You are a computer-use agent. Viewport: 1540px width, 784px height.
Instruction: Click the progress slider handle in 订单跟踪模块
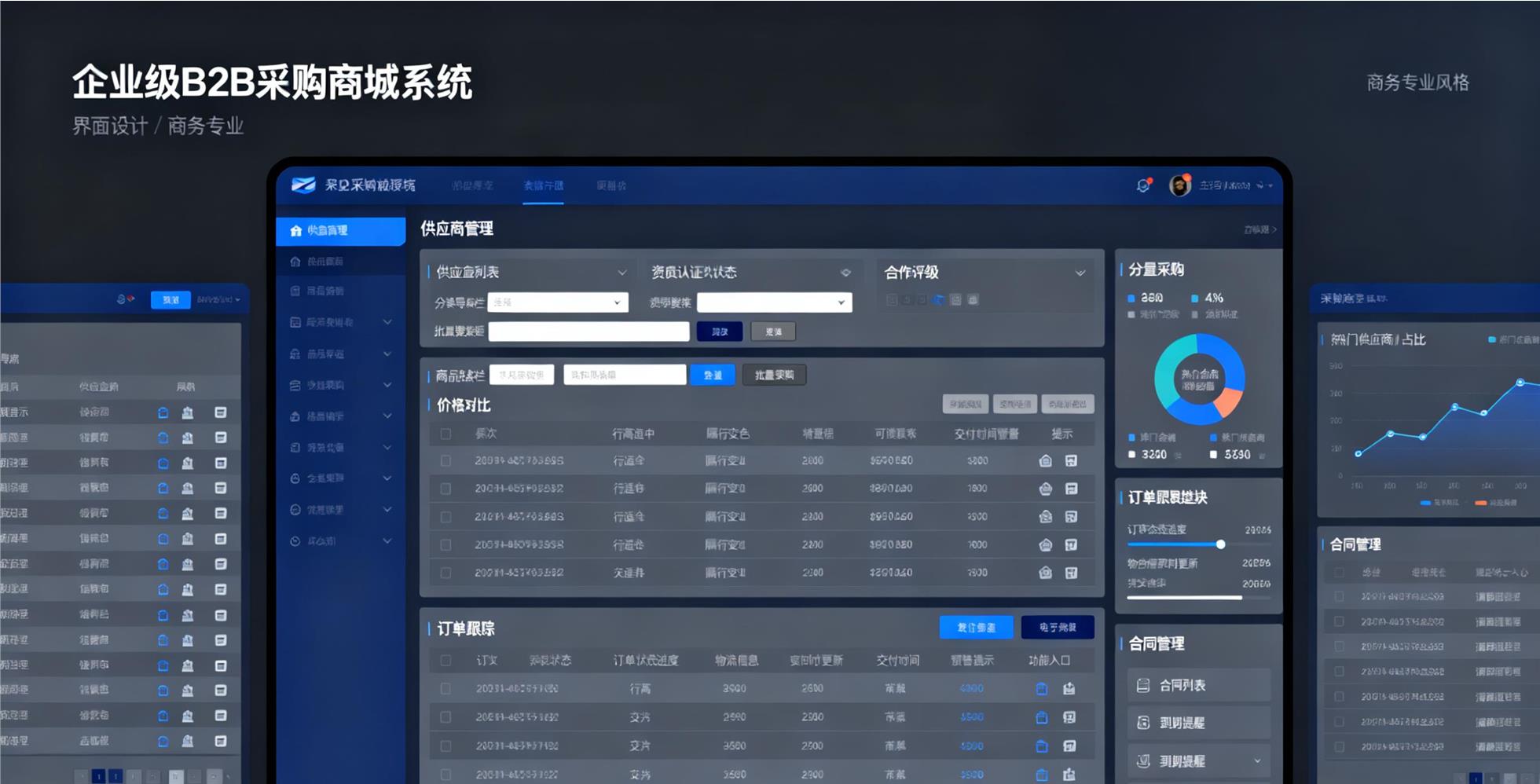tap(1220, 544)
